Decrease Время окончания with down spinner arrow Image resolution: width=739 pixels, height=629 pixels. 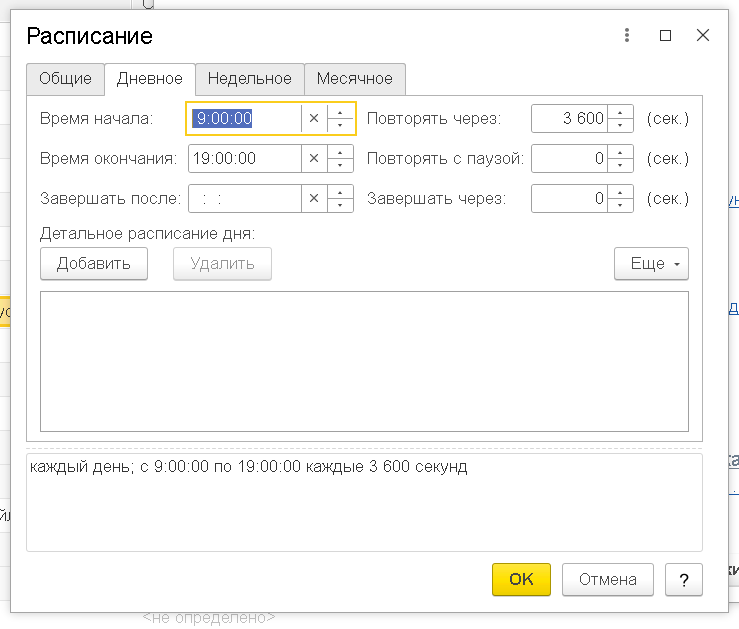[341, 165]
